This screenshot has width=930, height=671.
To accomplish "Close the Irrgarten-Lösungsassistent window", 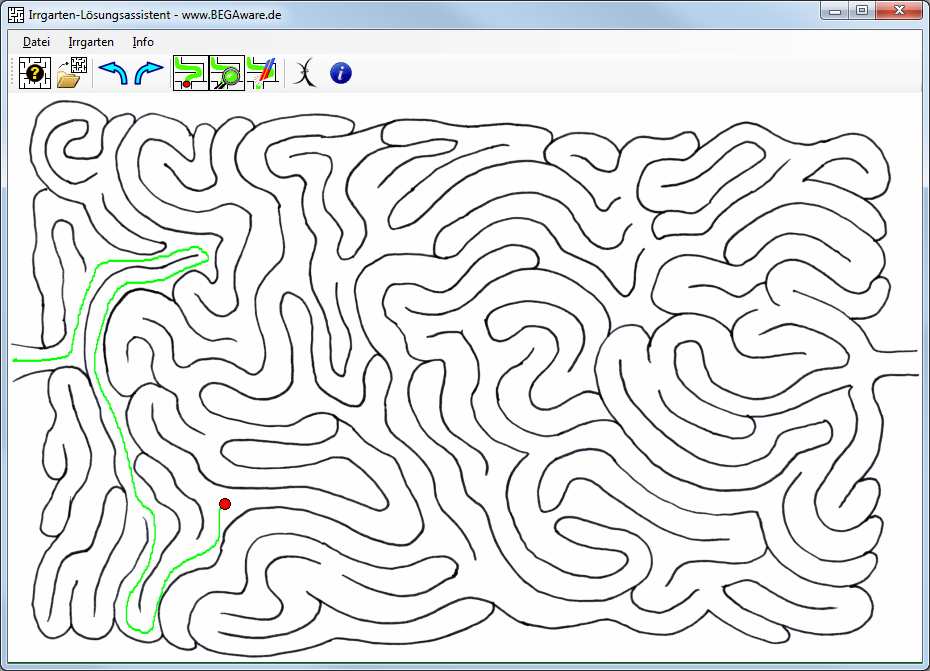I will (x=899, y=11).
